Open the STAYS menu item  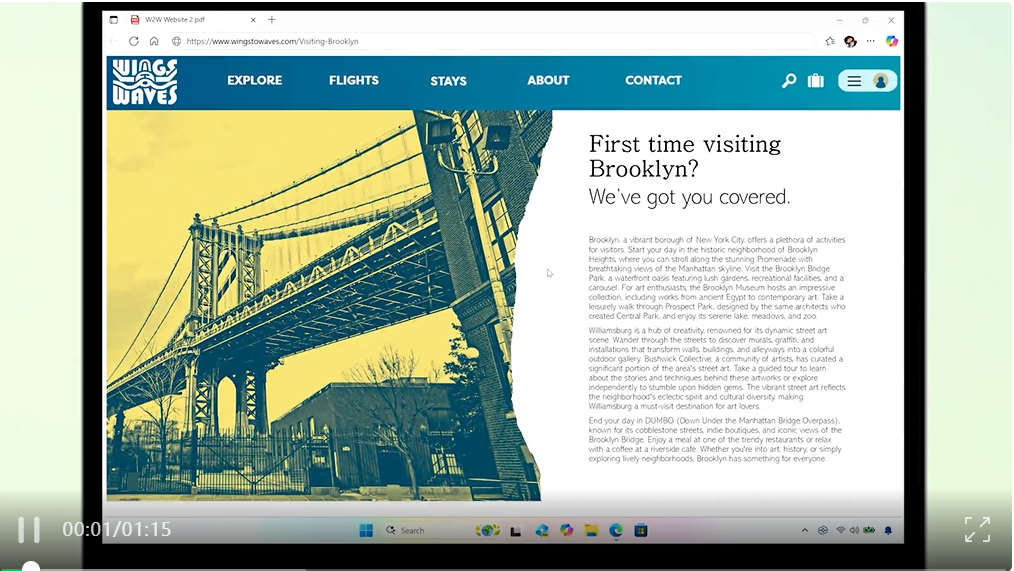click(448, 81)
